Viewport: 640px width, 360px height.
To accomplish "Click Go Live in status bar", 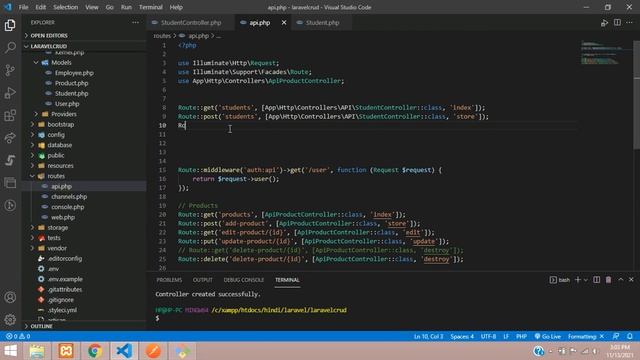I will click(548, 336).
